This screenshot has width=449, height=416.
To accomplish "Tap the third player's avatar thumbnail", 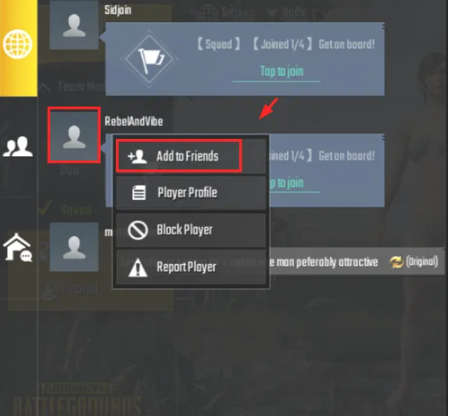I will click(74, 247).
